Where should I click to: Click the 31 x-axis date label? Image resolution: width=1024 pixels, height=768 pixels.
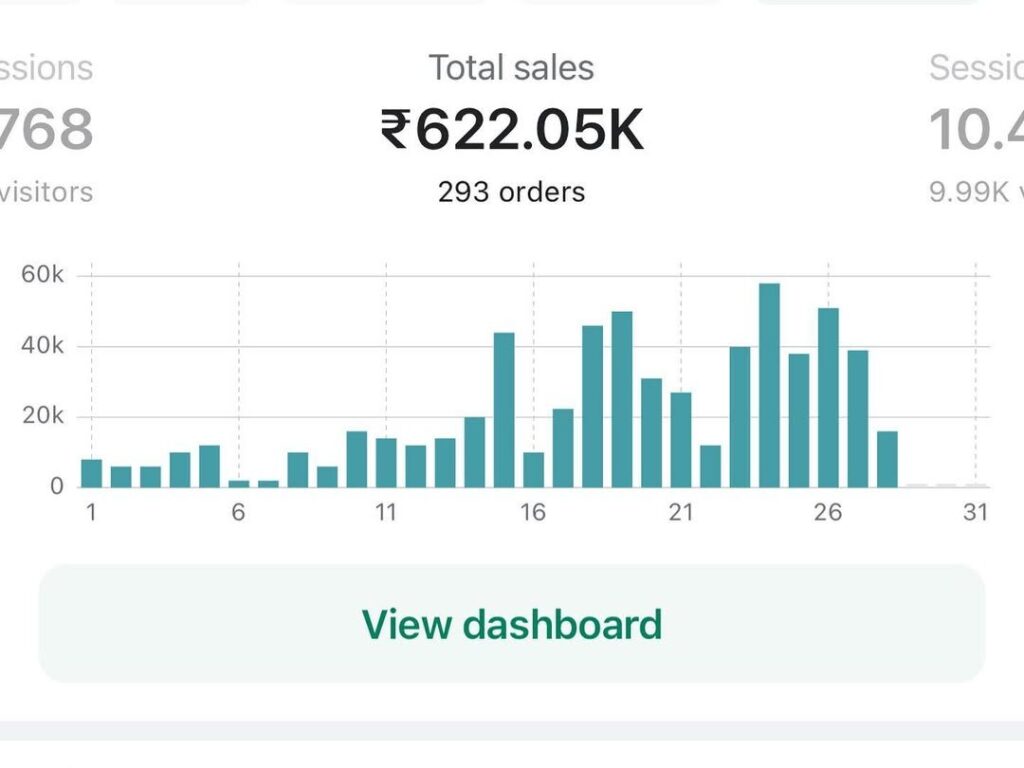point(975,513)
